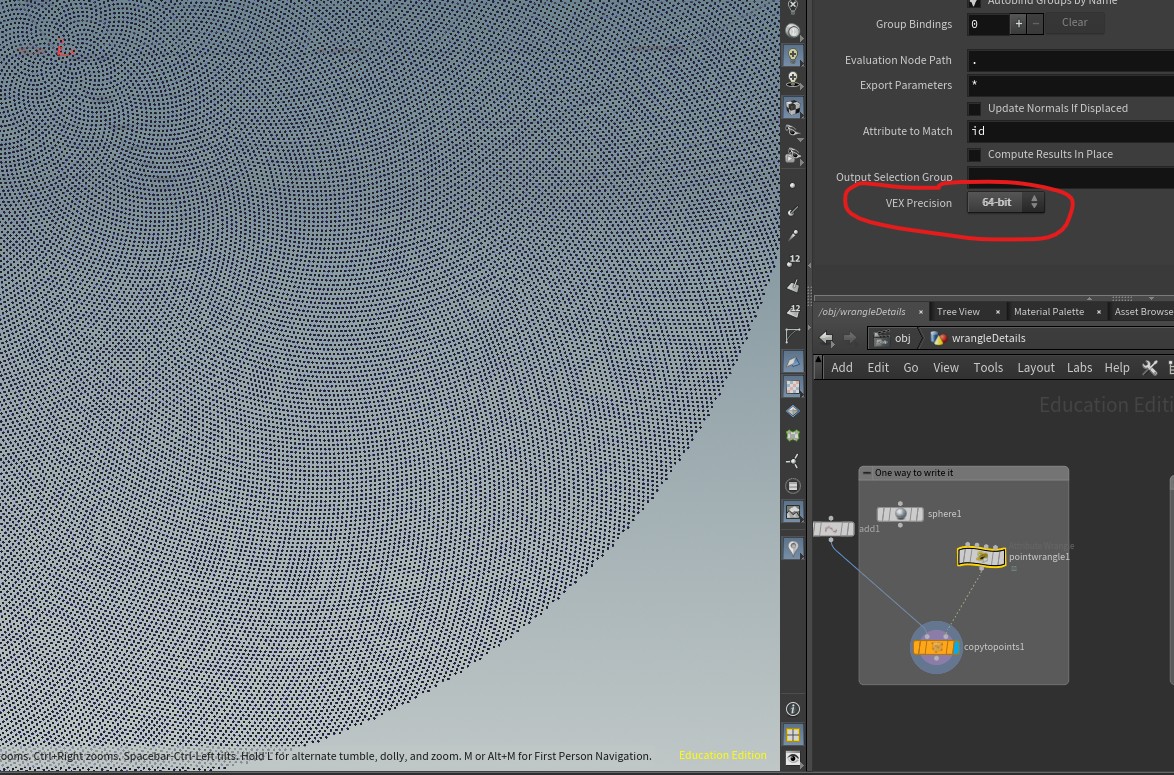1174x775 pixels.
Task: Click the yellow grid layout icon
Action: [x=793, y=735]
